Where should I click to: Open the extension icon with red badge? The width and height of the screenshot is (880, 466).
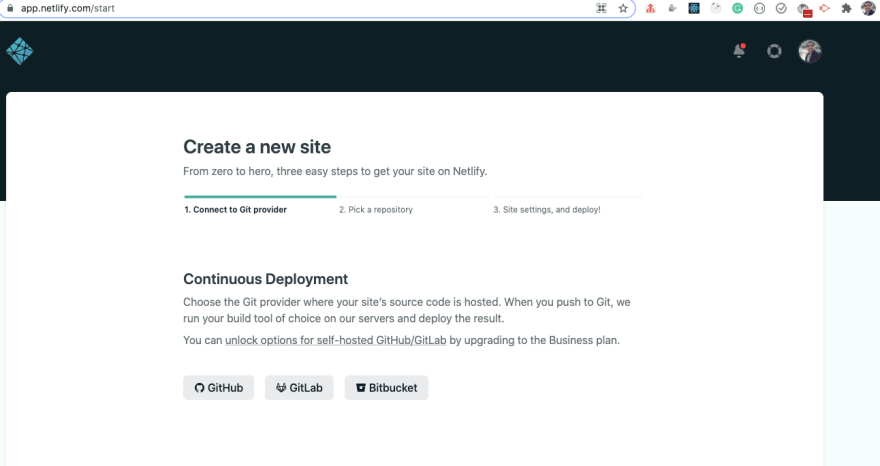coord(804,10)
